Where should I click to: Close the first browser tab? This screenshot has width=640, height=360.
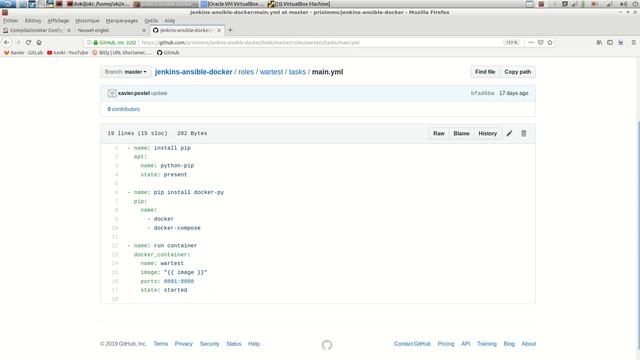click(69, 30)
